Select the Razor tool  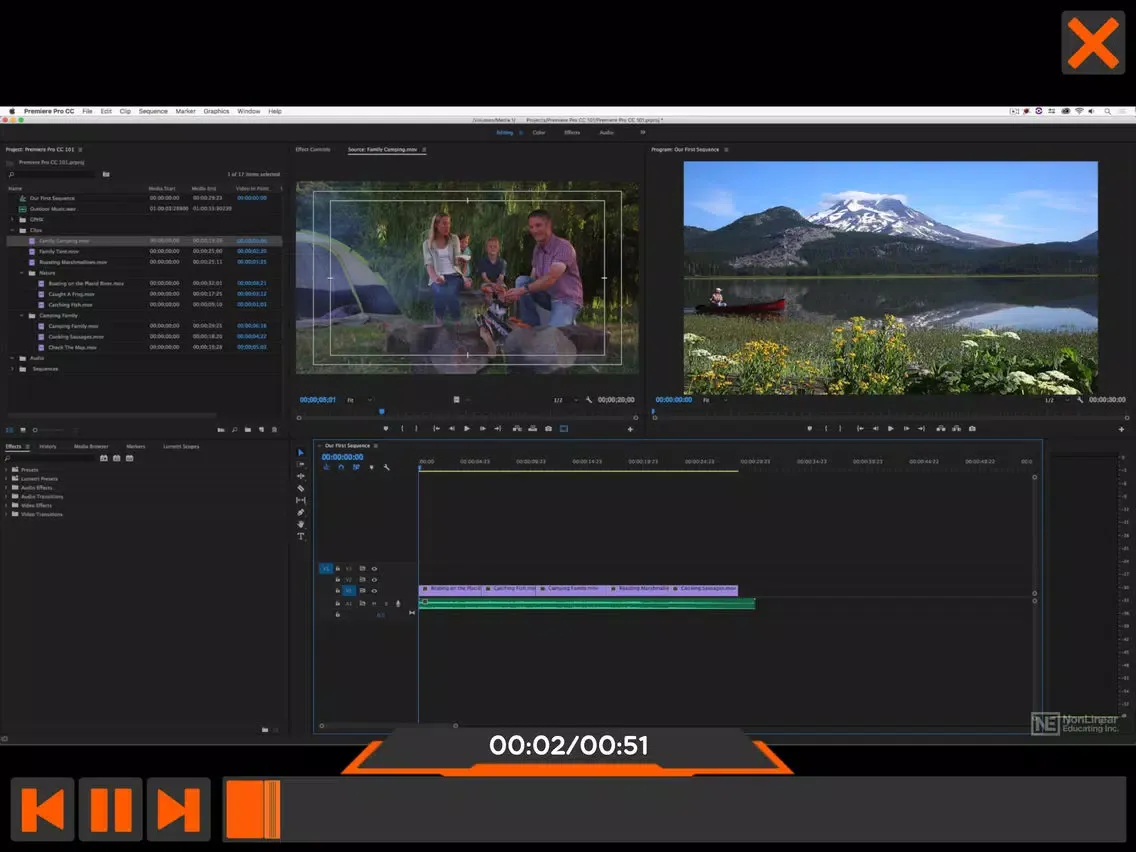click(x=301, y=488)
